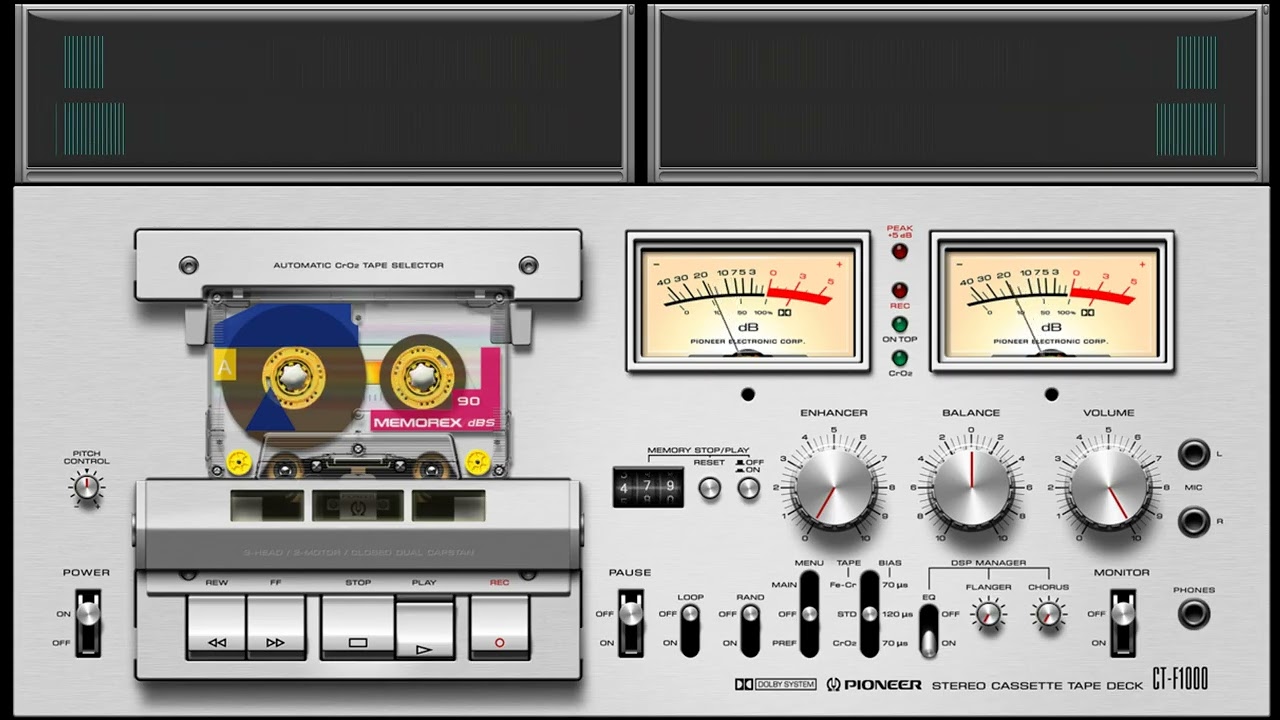Click the CT-F1000 model label
The height and width of the screenshot is (720, 1280).
(x=1180, y=680)
